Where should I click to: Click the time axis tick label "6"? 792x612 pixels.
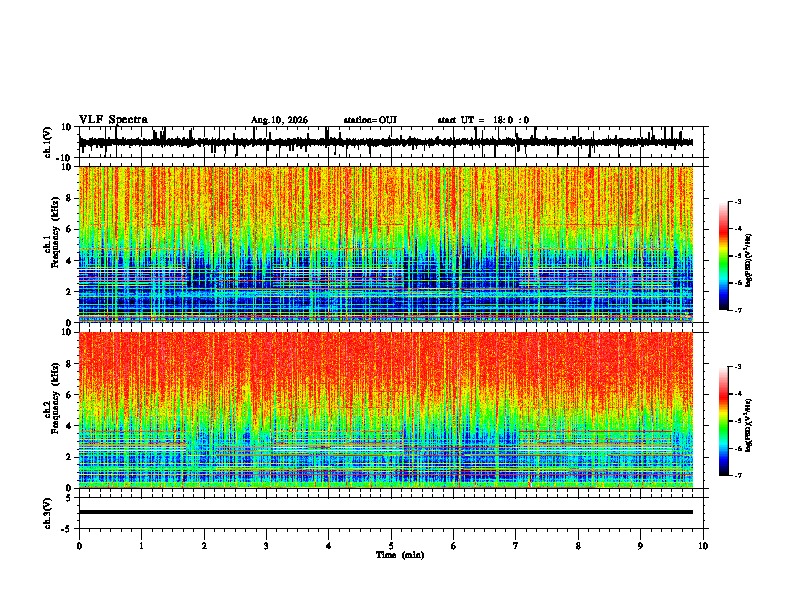454,546
